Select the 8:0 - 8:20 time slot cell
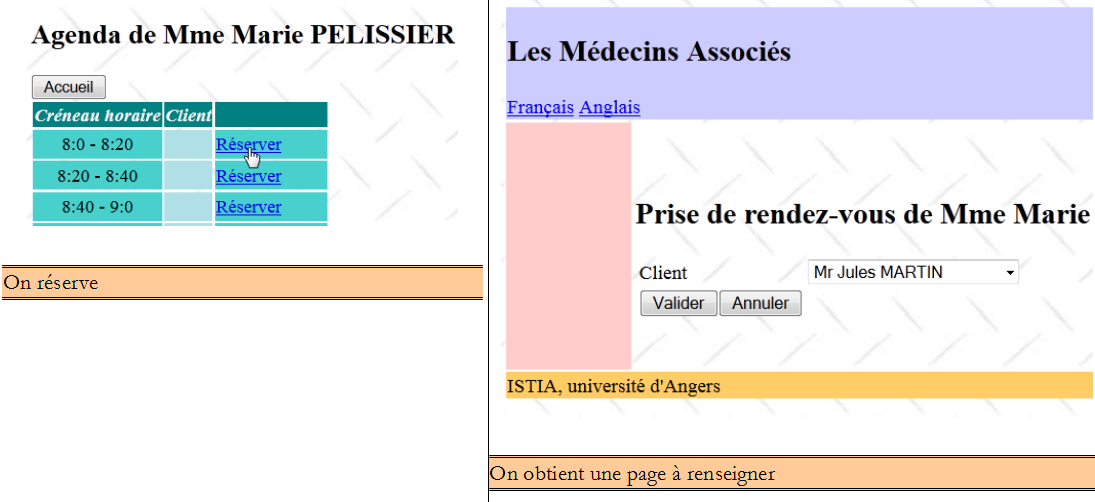The image size is (1095, 502). (x=97, y=145)
